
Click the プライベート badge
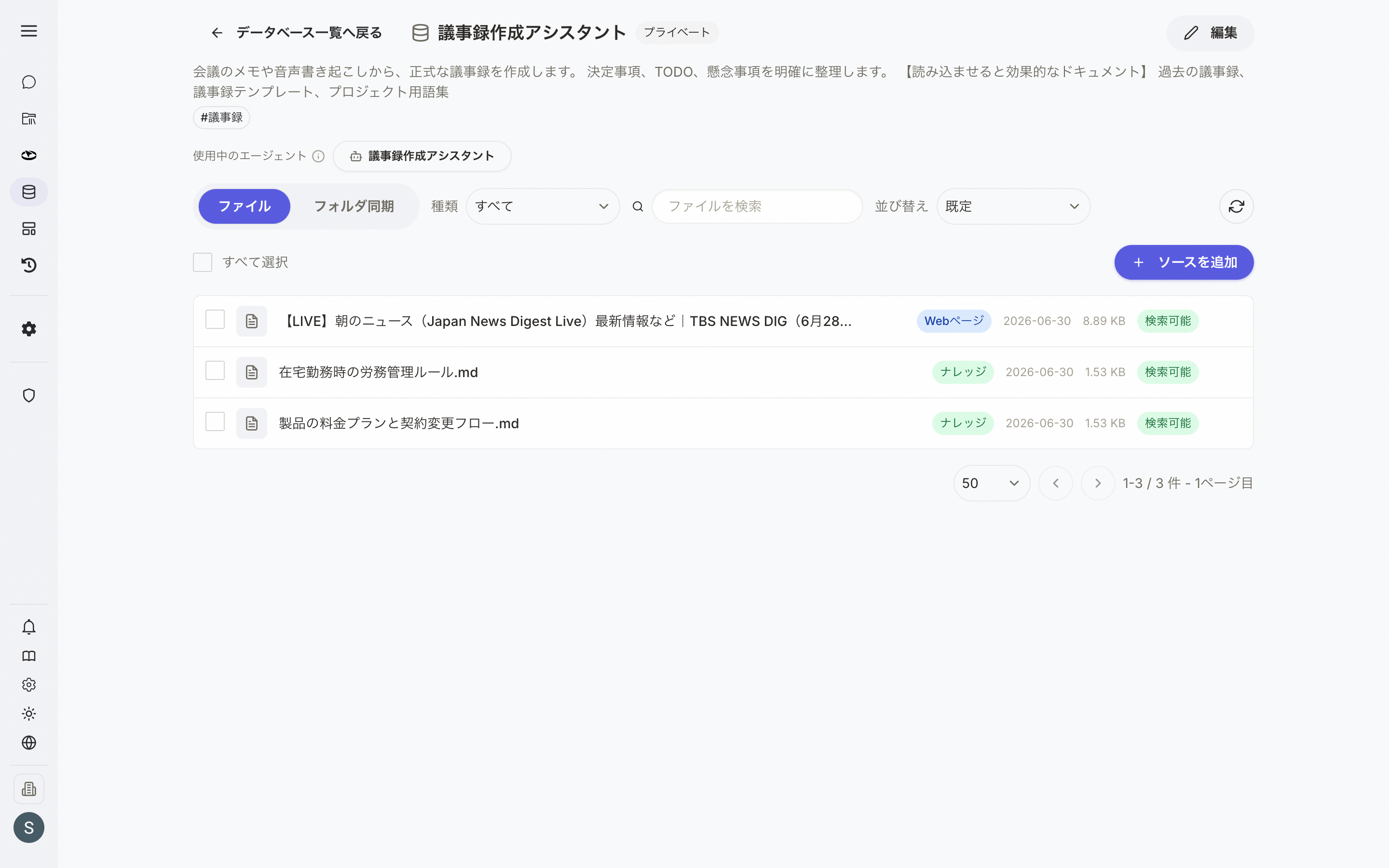click(x=677, y=33)
